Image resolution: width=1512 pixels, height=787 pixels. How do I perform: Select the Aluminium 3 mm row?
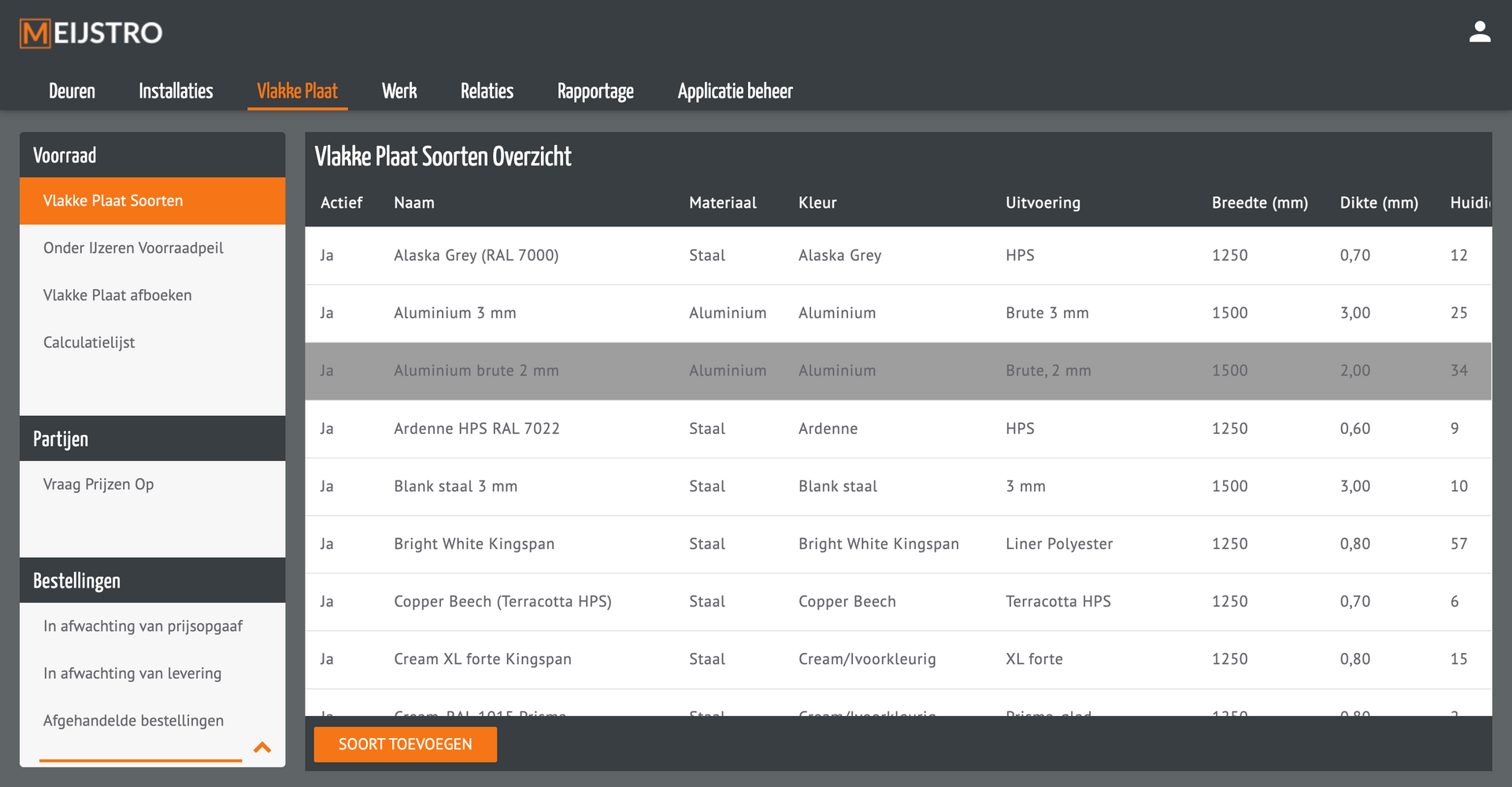pos(899,314)
